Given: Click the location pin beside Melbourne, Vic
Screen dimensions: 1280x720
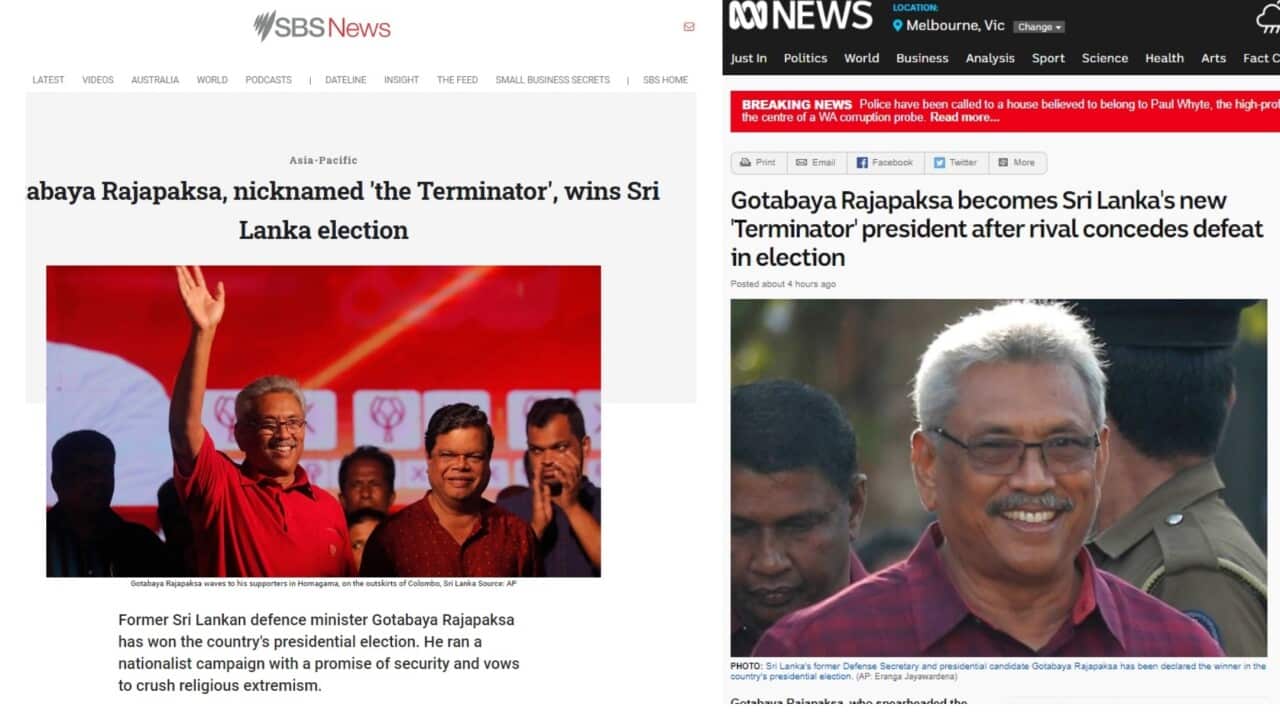Looking at the screenshot, I should (x=897, y=26).
